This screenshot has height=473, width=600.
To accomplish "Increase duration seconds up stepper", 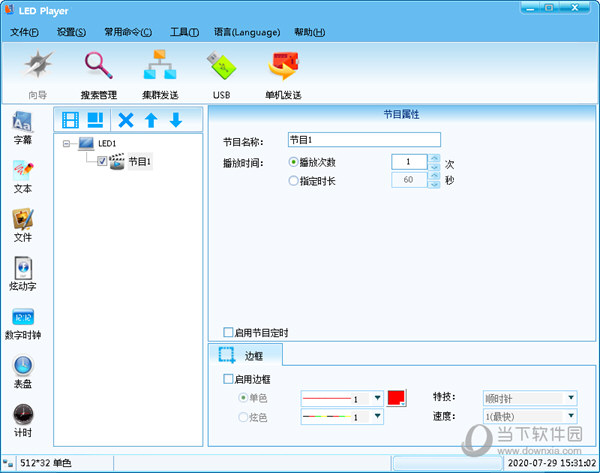I will coord(434,176).
